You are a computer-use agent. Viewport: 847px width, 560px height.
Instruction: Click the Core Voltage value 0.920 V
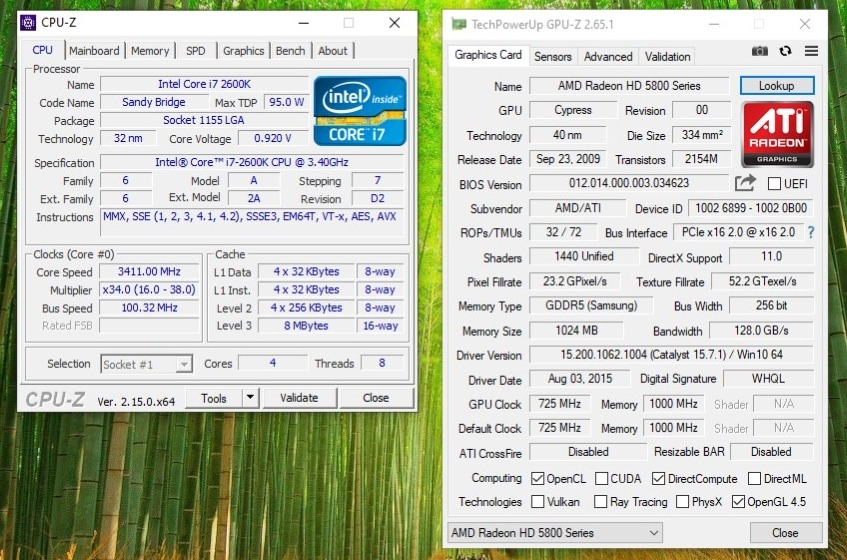[x=273, y=138]
